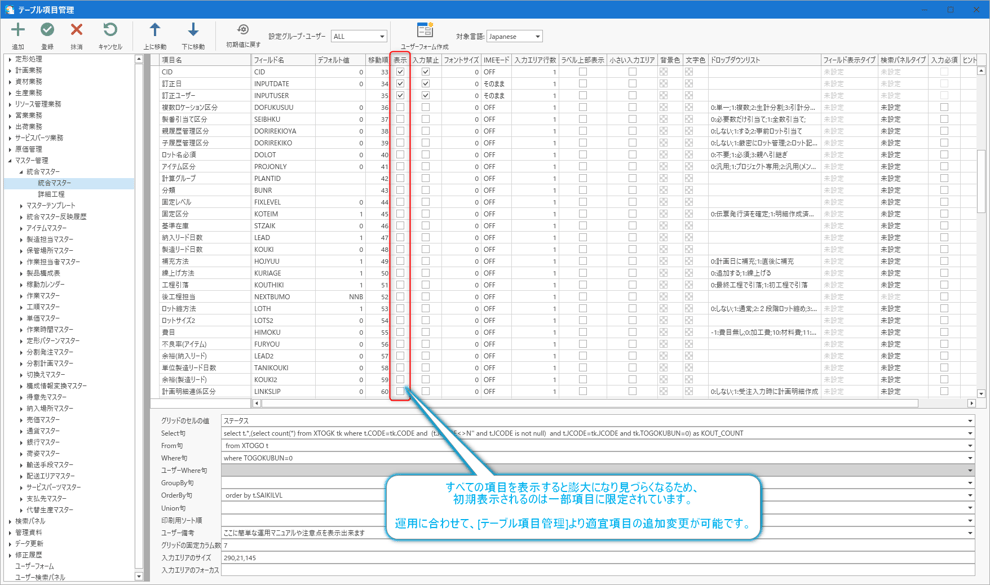
Task: Enable 表示 checkbox for 製番引当て区分 row
Action: click(400, 119)
